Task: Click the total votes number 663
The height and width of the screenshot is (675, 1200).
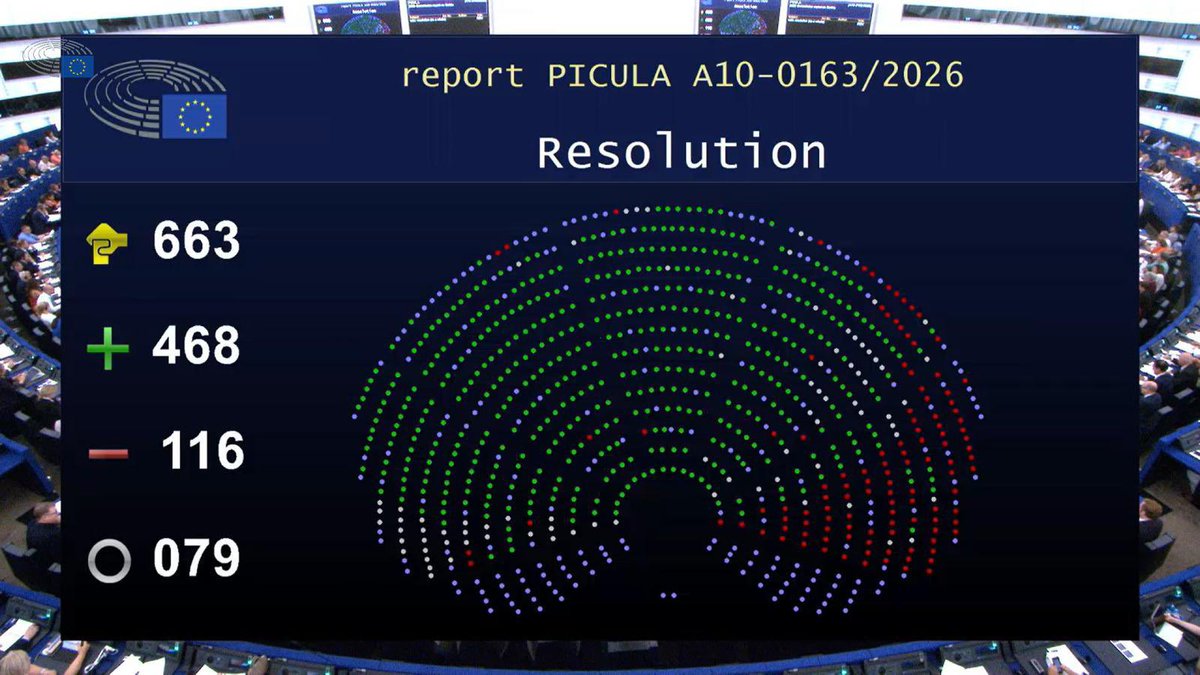Action: pos(196,242)
